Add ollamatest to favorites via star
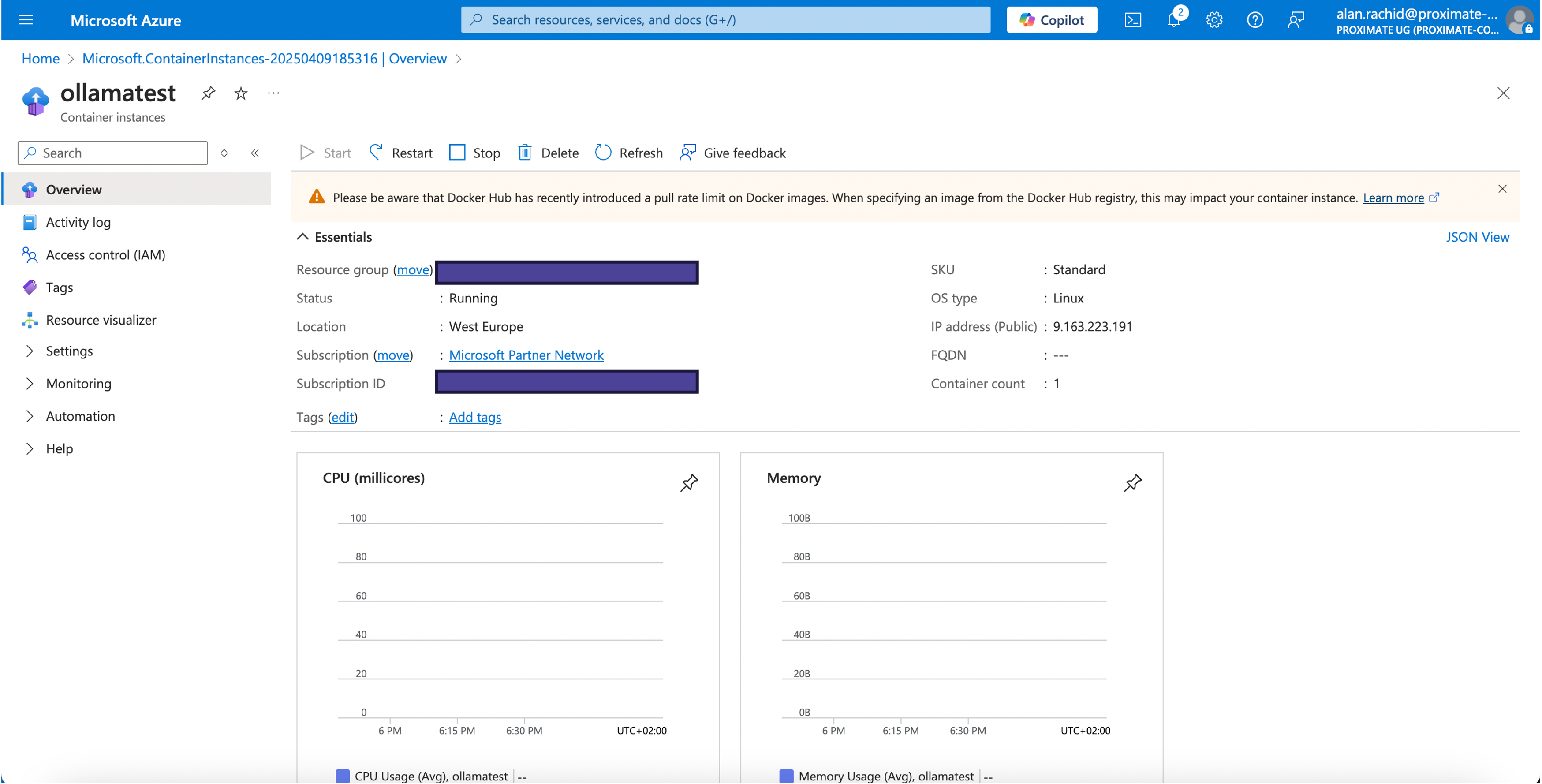This screenshot has height=784, width=1542. point(240,93)
